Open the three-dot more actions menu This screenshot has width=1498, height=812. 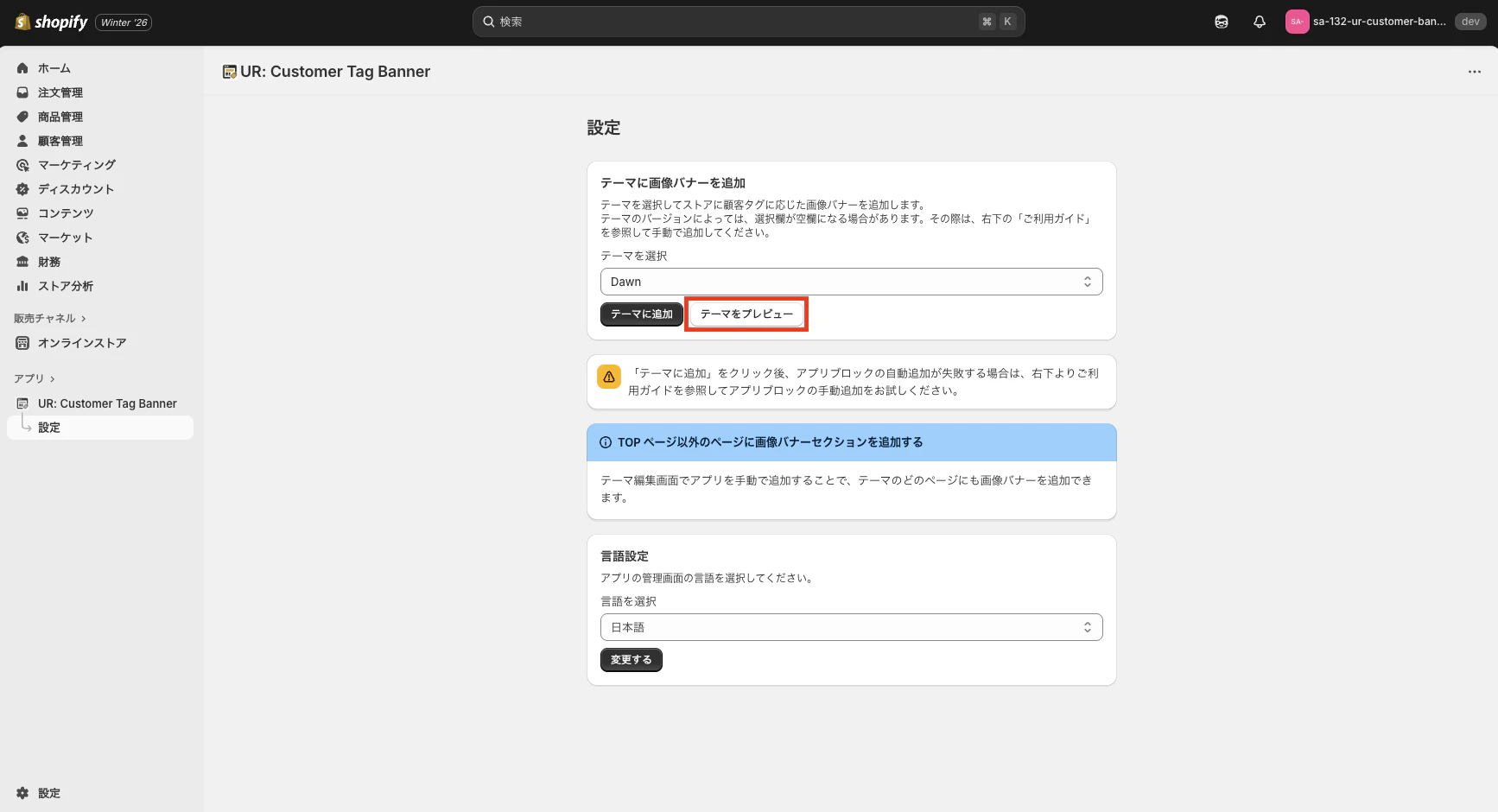coord(1475,72)
